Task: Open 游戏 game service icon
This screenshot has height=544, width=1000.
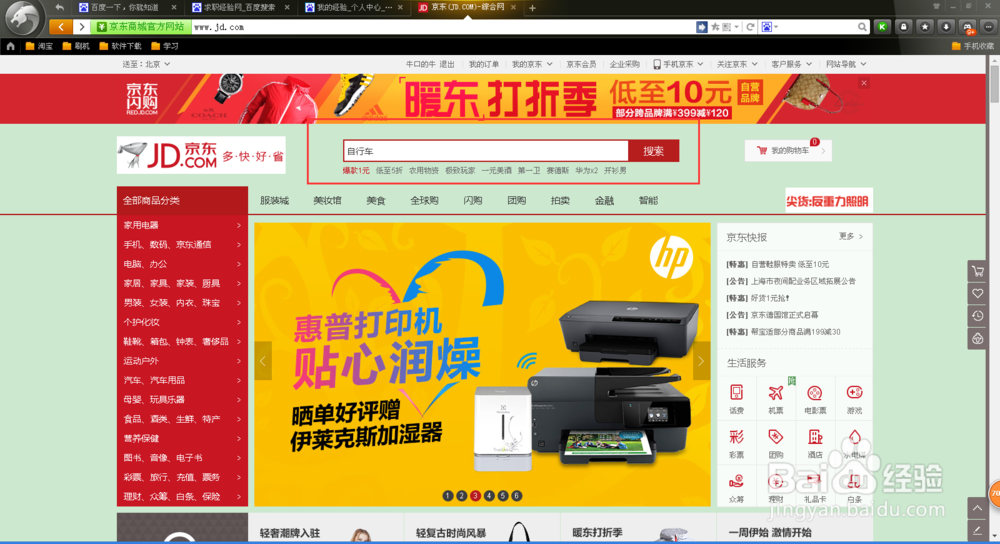Action: (x=854, y=399)
